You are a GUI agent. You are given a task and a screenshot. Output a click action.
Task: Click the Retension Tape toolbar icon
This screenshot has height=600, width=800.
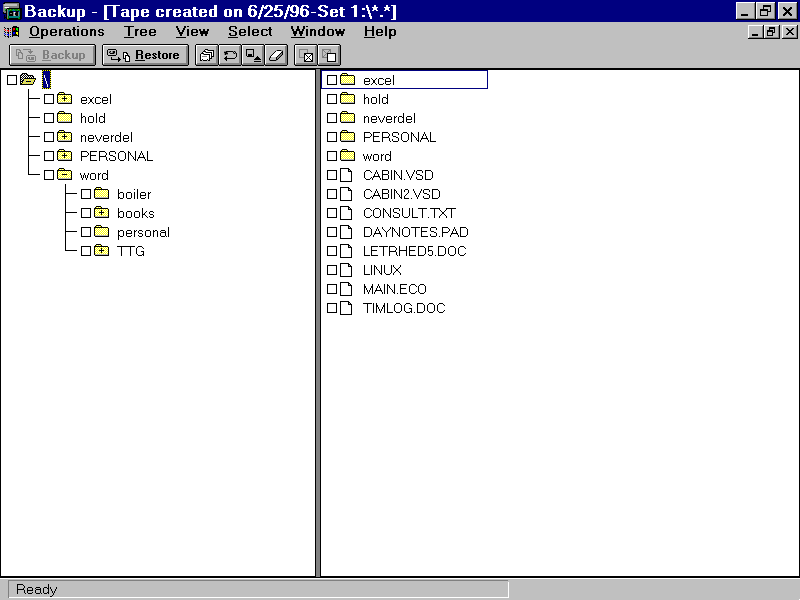point(230,55)
